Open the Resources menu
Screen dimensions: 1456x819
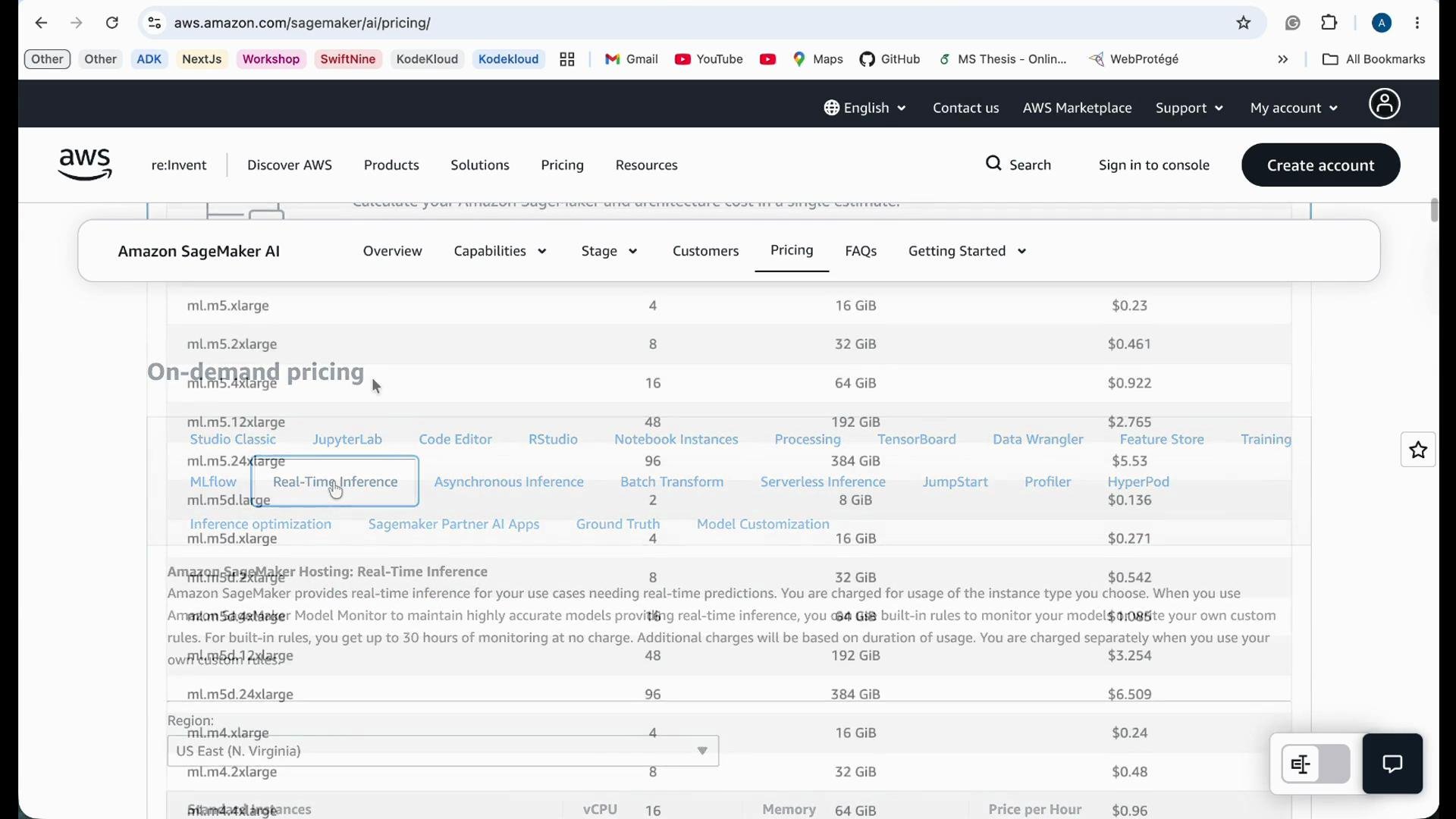click(647, 165)
